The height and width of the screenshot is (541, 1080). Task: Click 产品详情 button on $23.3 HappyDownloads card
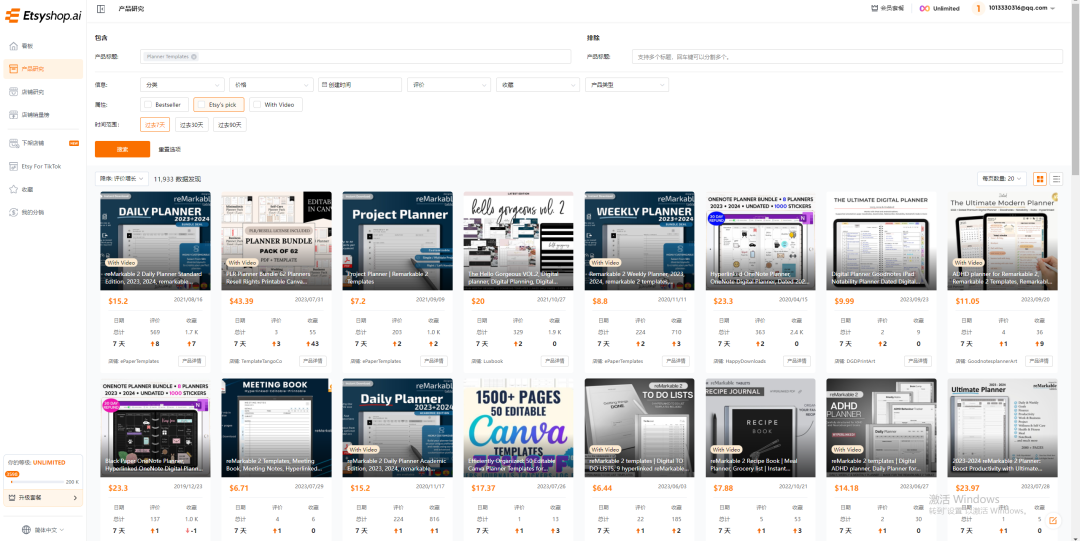[797, 360]
